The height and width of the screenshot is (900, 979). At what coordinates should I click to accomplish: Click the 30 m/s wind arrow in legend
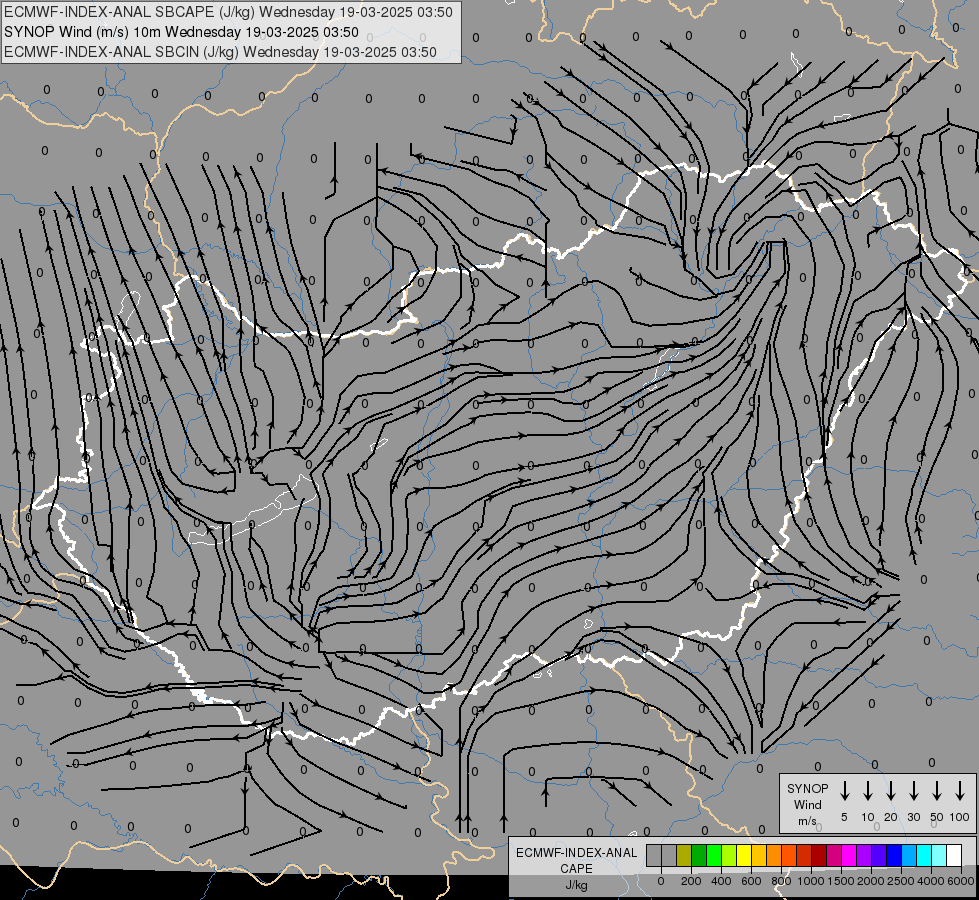click(x=913, y=791)
